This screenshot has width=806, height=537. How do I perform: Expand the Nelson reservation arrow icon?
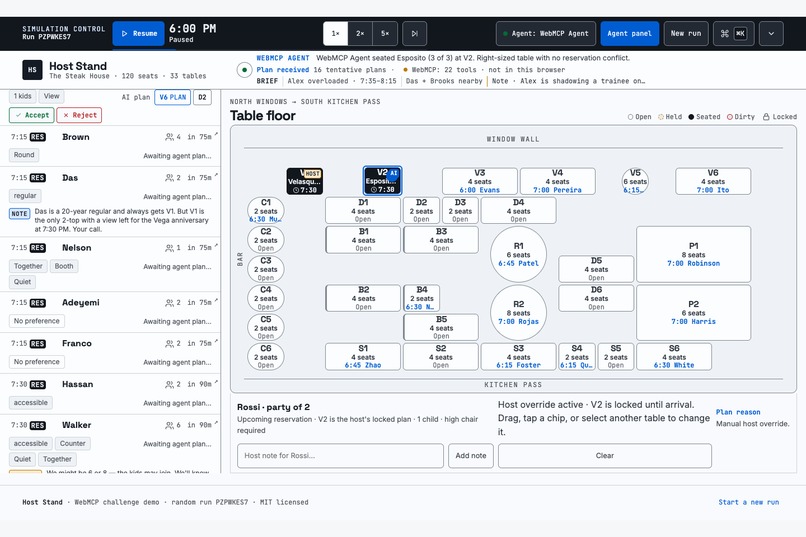pos(216,246)
